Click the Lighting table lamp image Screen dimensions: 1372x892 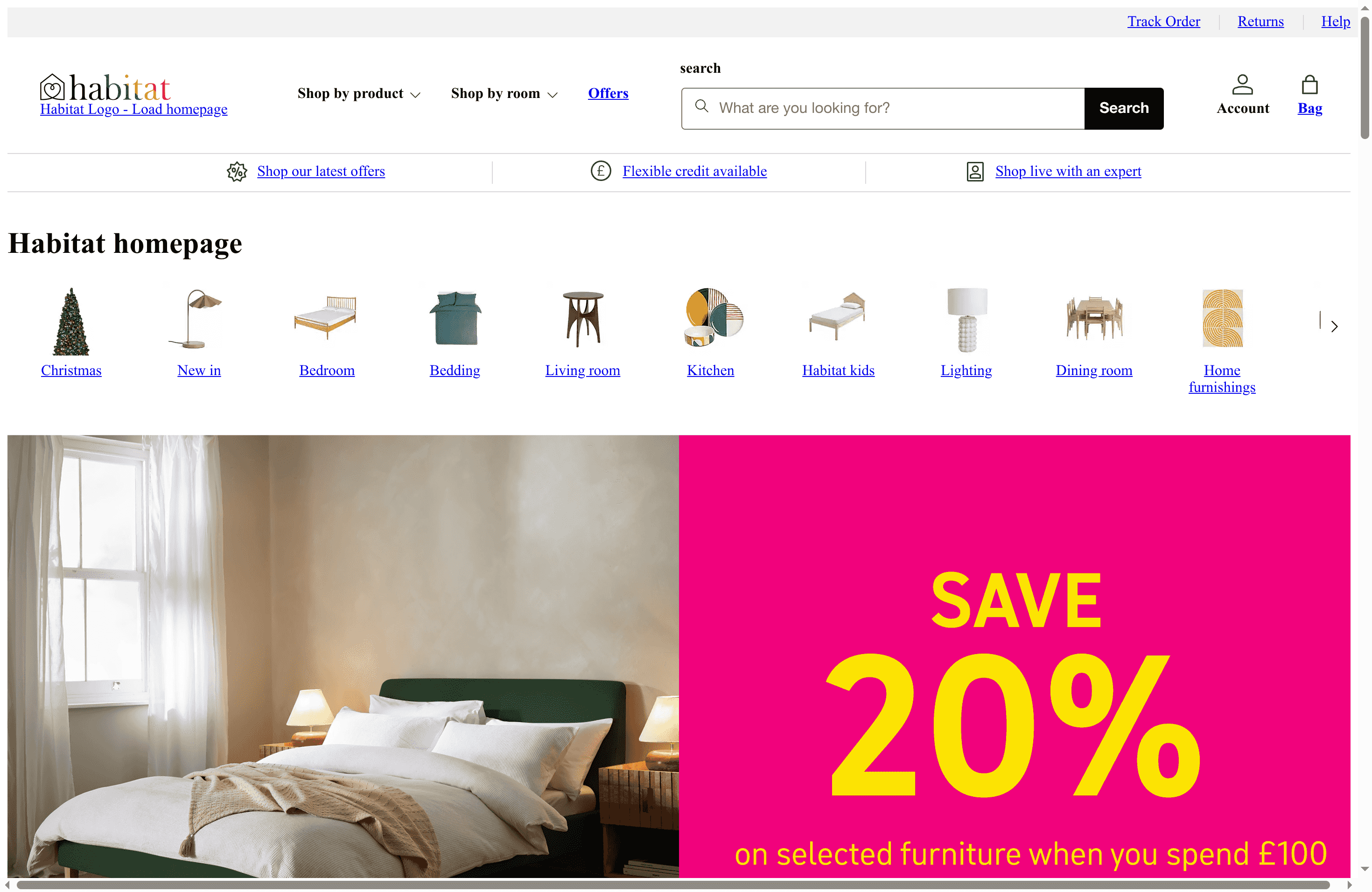click(967, 320)
